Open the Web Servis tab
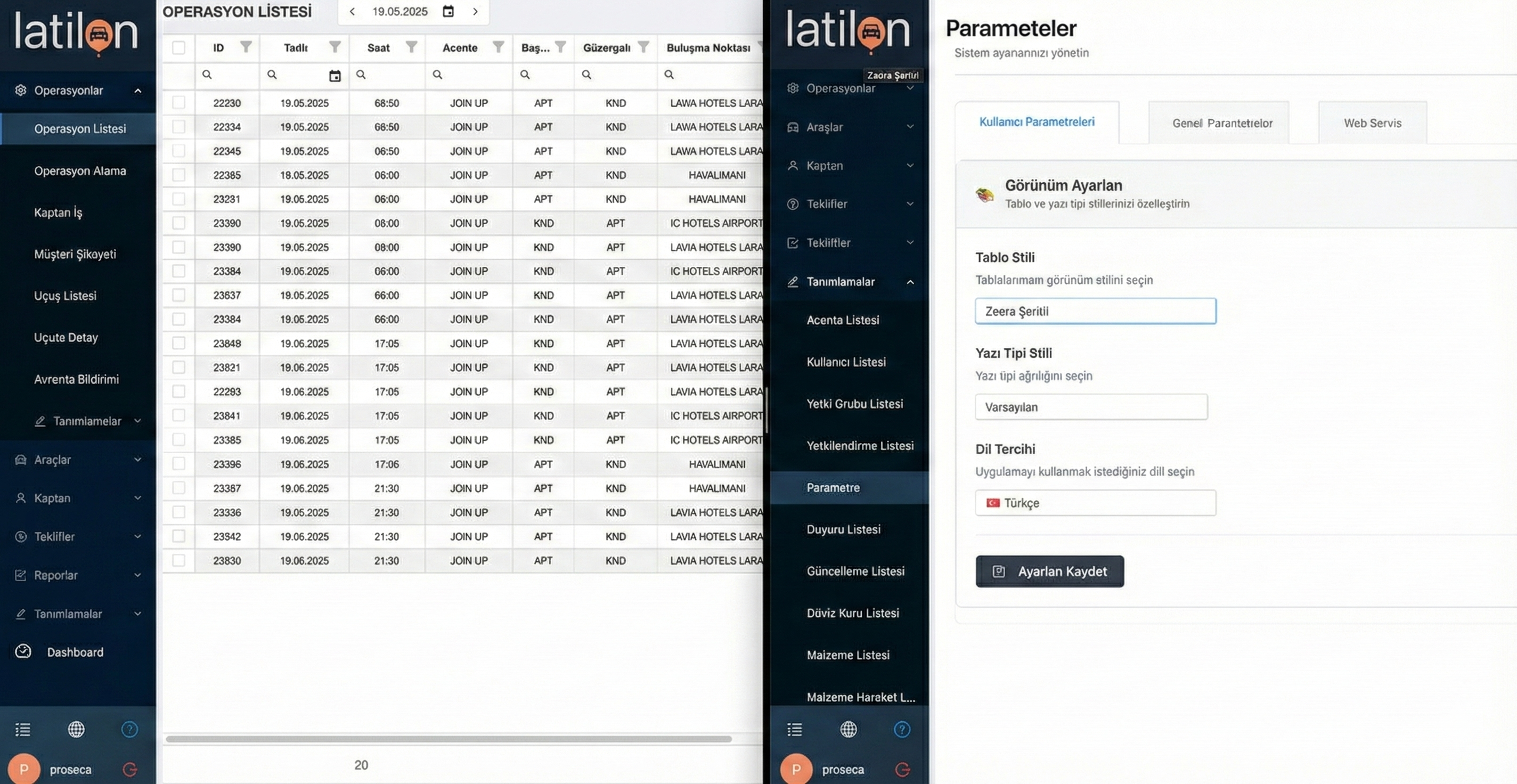This screenshot has height=784, width=1517. (1372, 123)
